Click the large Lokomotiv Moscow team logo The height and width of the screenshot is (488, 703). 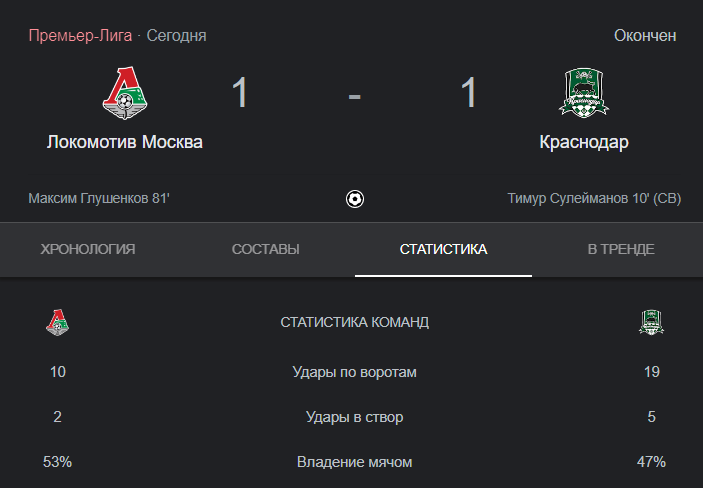coord(125,93)
